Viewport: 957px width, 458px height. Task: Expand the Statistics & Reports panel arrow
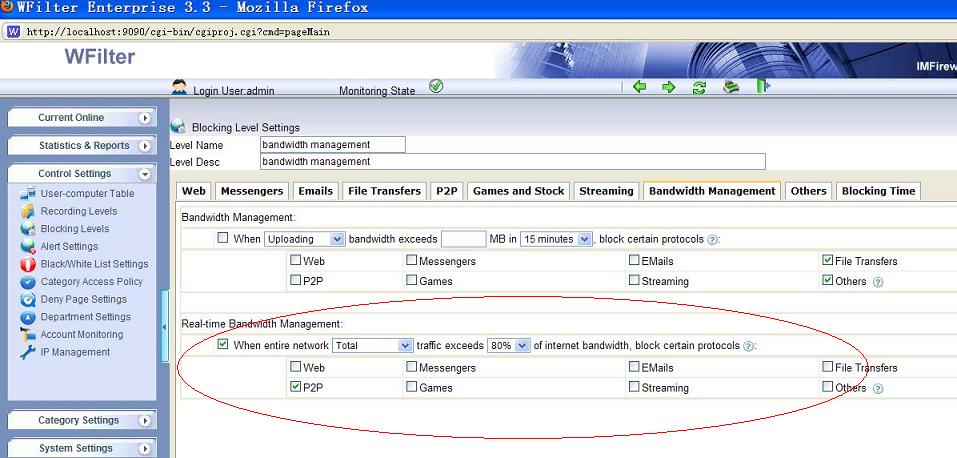click(x=145, y=146)
